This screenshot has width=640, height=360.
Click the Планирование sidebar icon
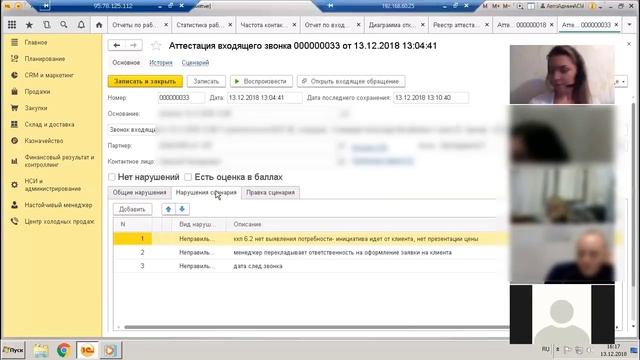coord(14,59)
